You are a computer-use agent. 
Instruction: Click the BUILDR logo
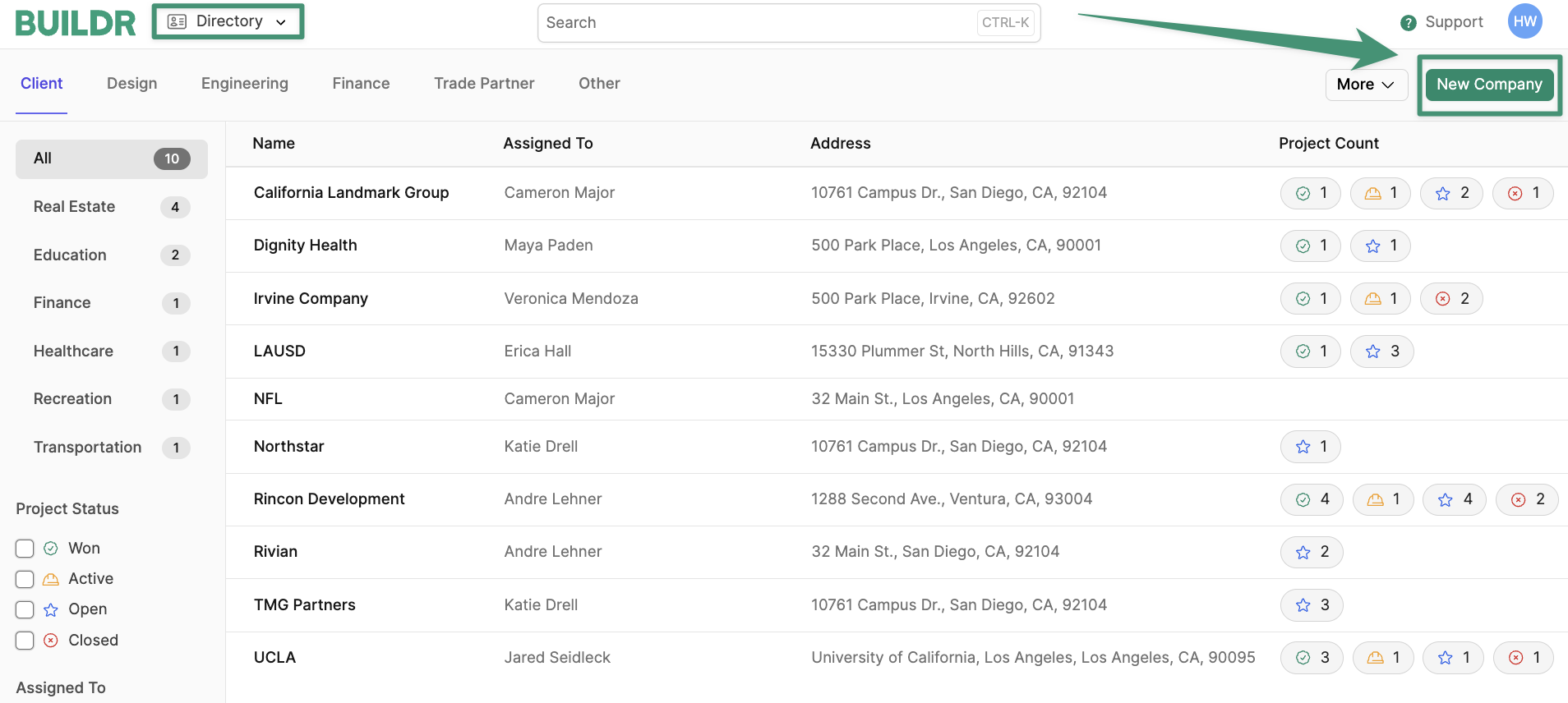(x=76, y=23)
